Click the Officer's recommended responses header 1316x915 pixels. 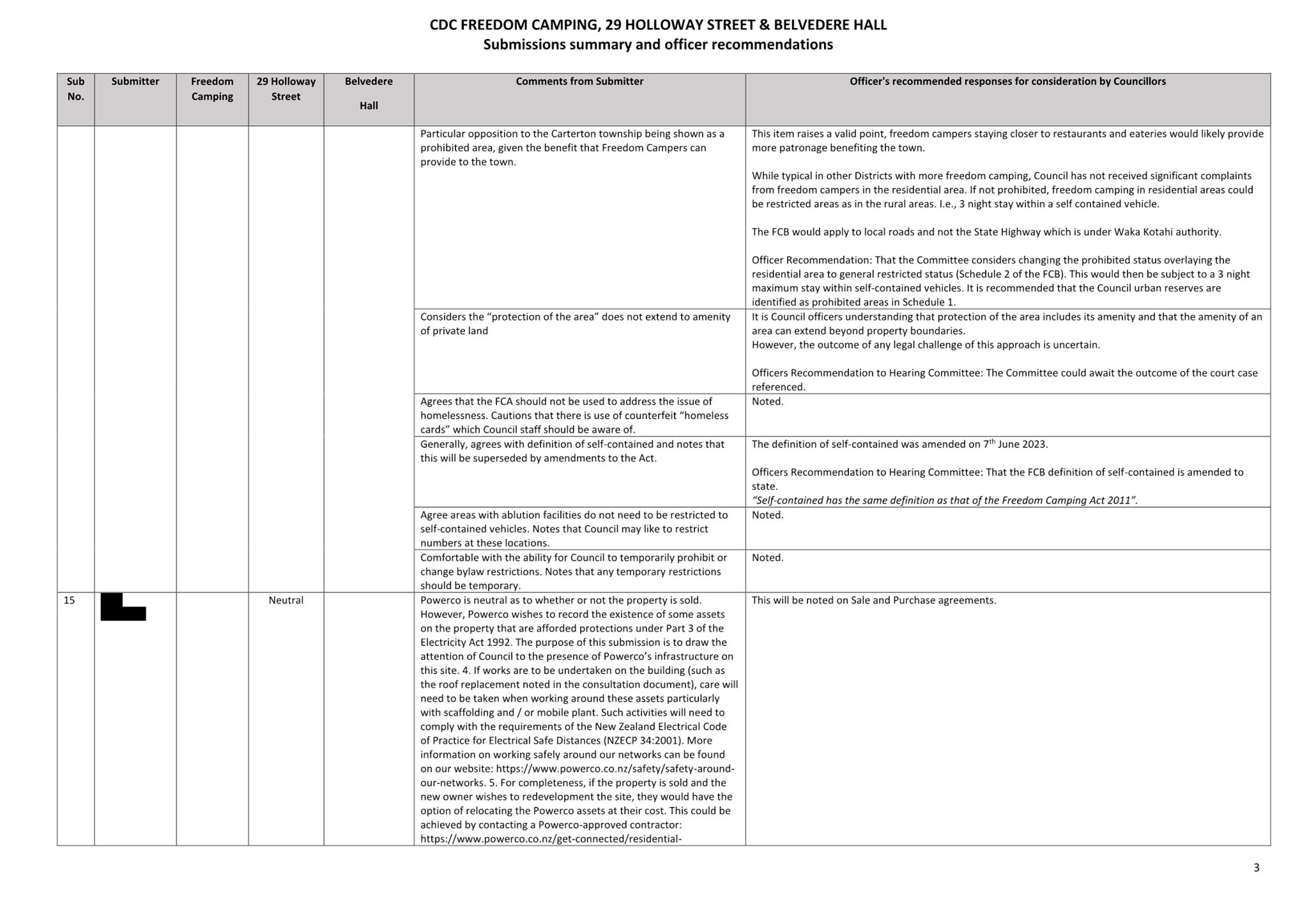point(1007,82)
